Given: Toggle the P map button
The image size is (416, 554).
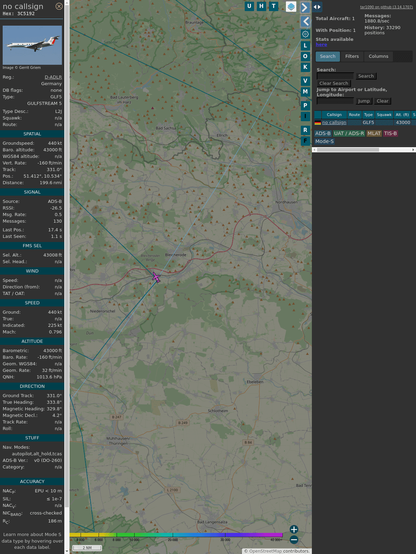Looking at the screenshot, I should 305,105.
